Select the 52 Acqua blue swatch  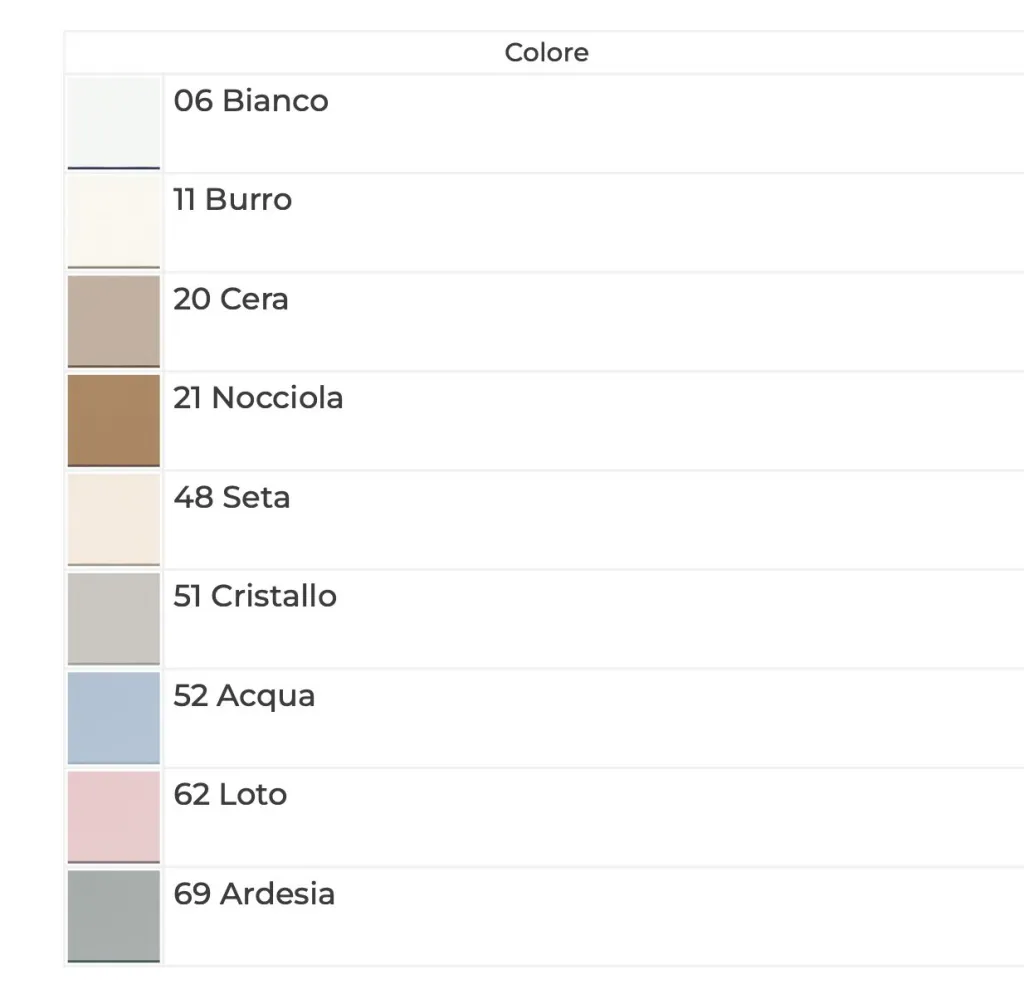[x=114, y=718]
